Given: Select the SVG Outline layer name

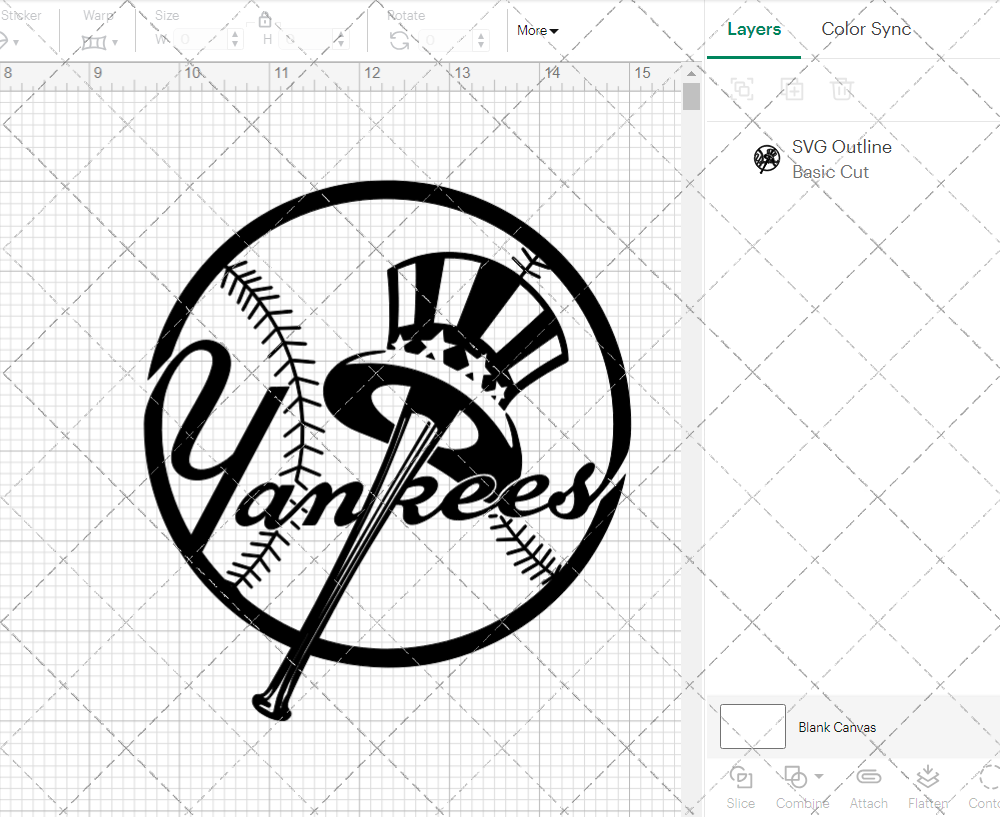Looking at the screenshot, I should [842, 147].
